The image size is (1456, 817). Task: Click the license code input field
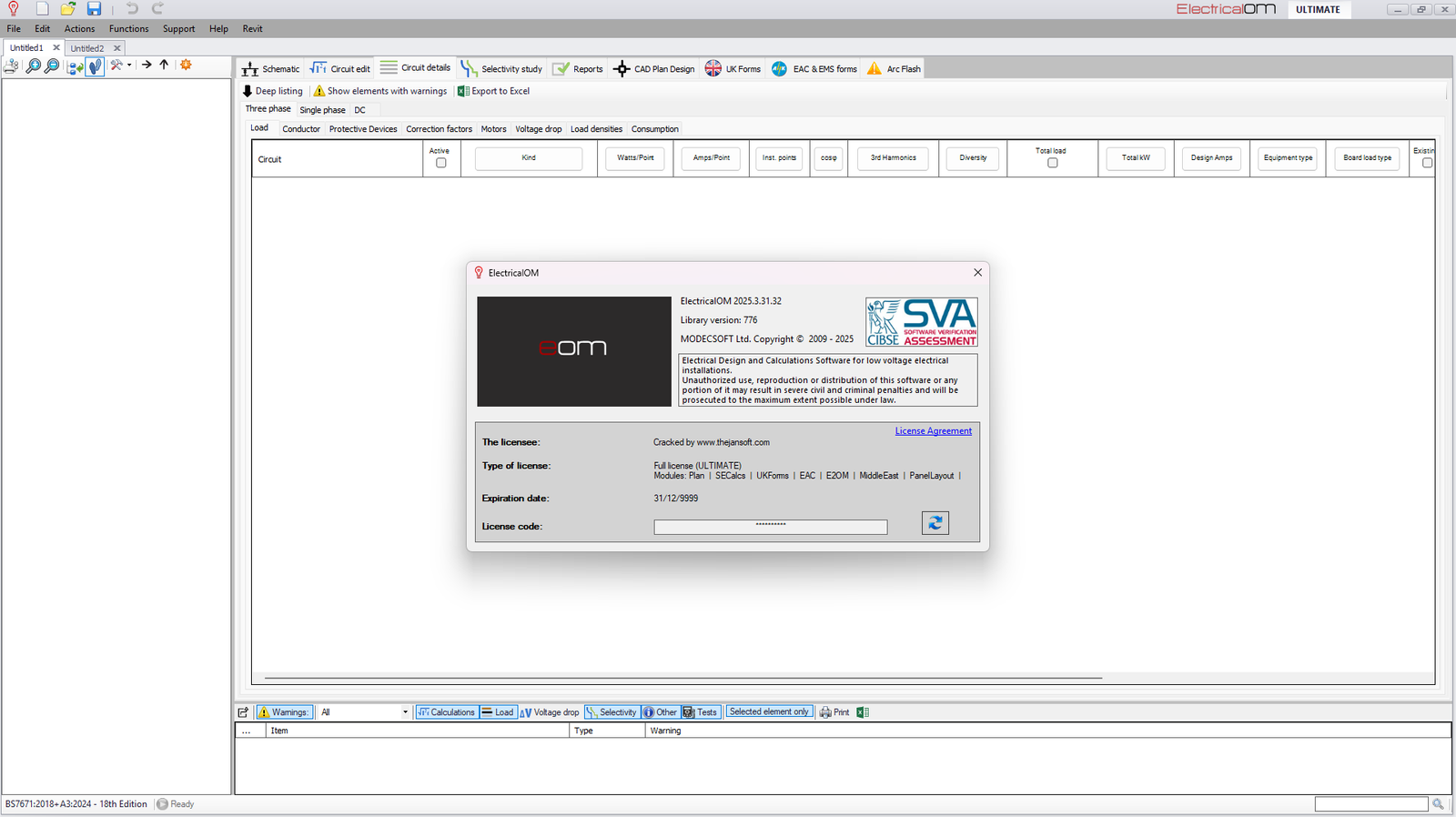pyautogui.click(x=771, y=527)
